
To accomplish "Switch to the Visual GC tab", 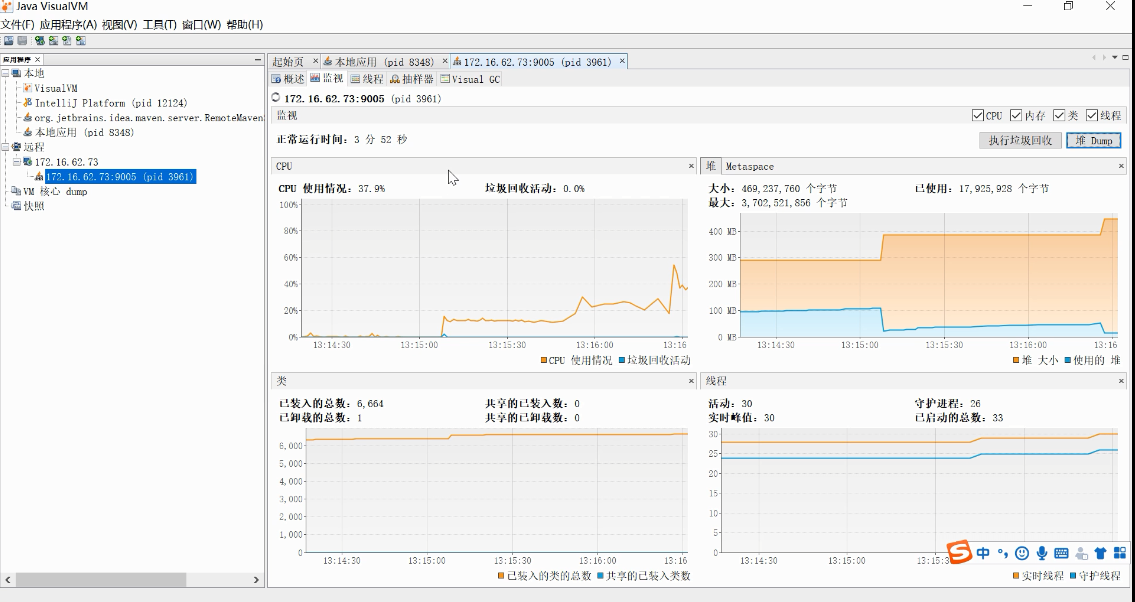I will click(x=471, y=79).
